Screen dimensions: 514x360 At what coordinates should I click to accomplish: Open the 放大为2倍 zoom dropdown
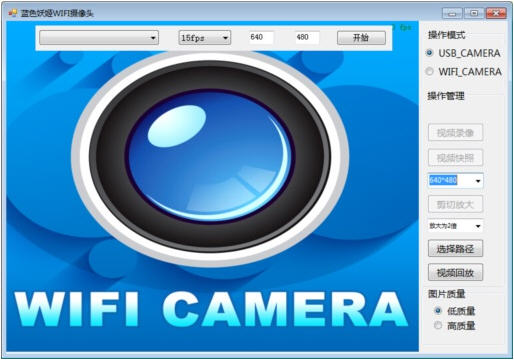(455, 226)
